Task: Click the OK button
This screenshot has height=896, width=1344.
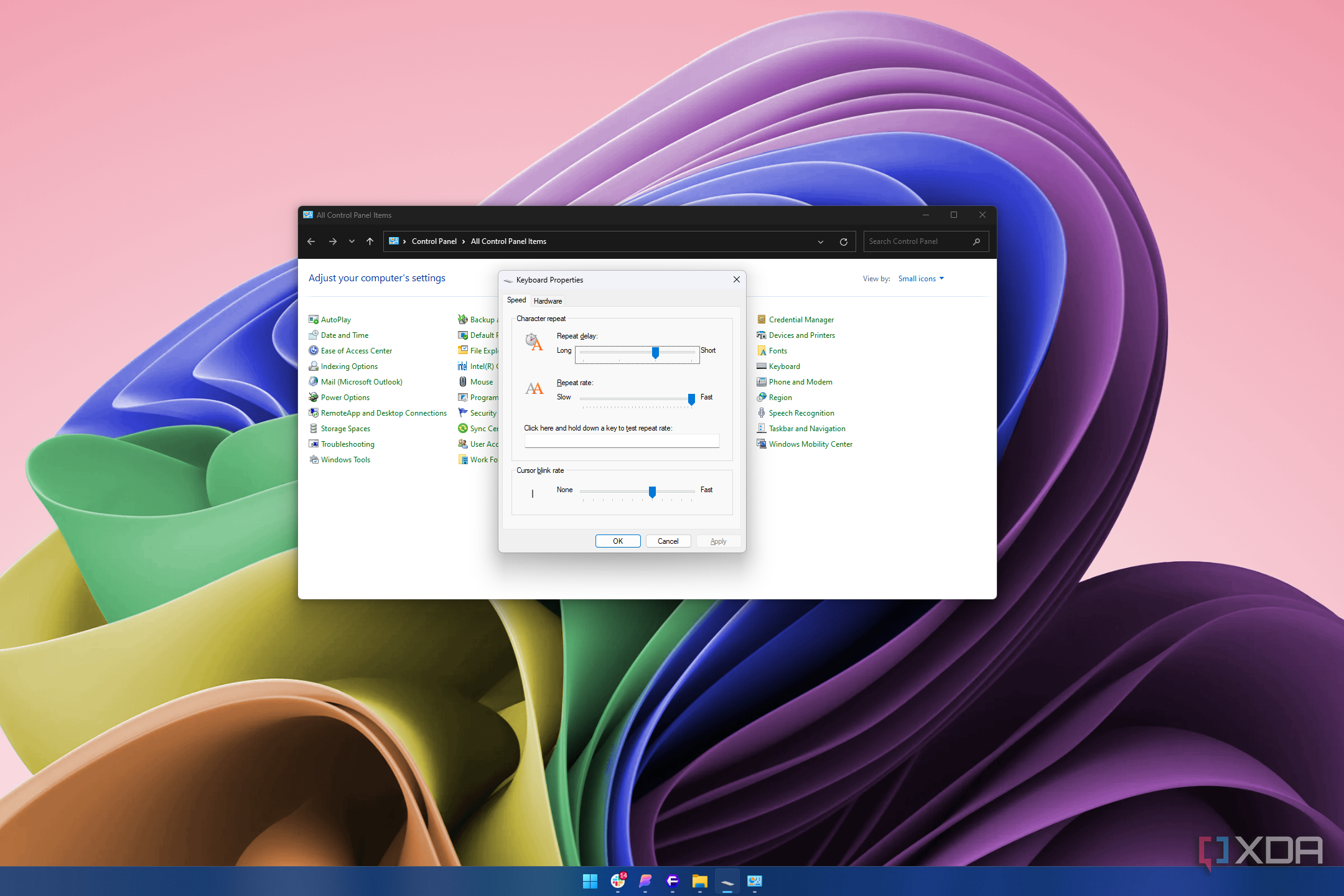Action: (618, 541)
